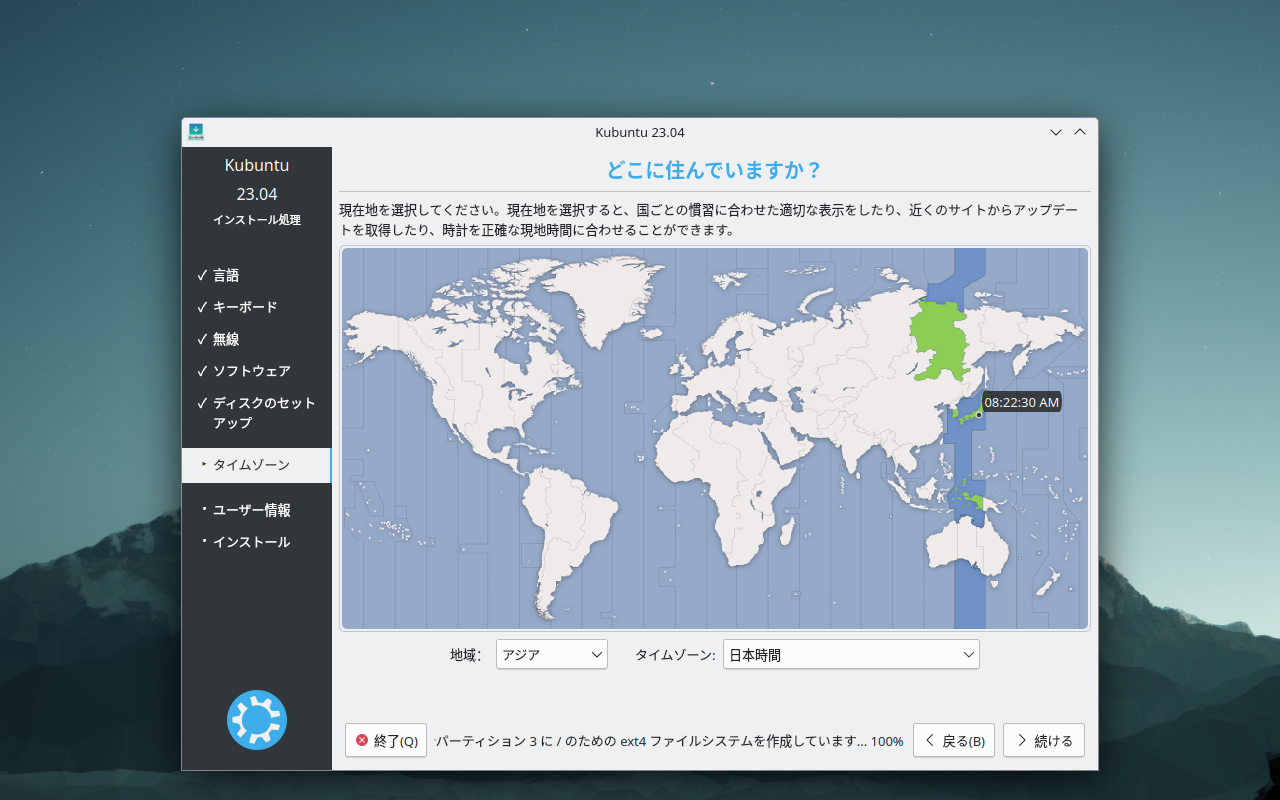Click the 08:22:30 AM time label on the map
This screenshot has width=1280, height=800.
1021,402
